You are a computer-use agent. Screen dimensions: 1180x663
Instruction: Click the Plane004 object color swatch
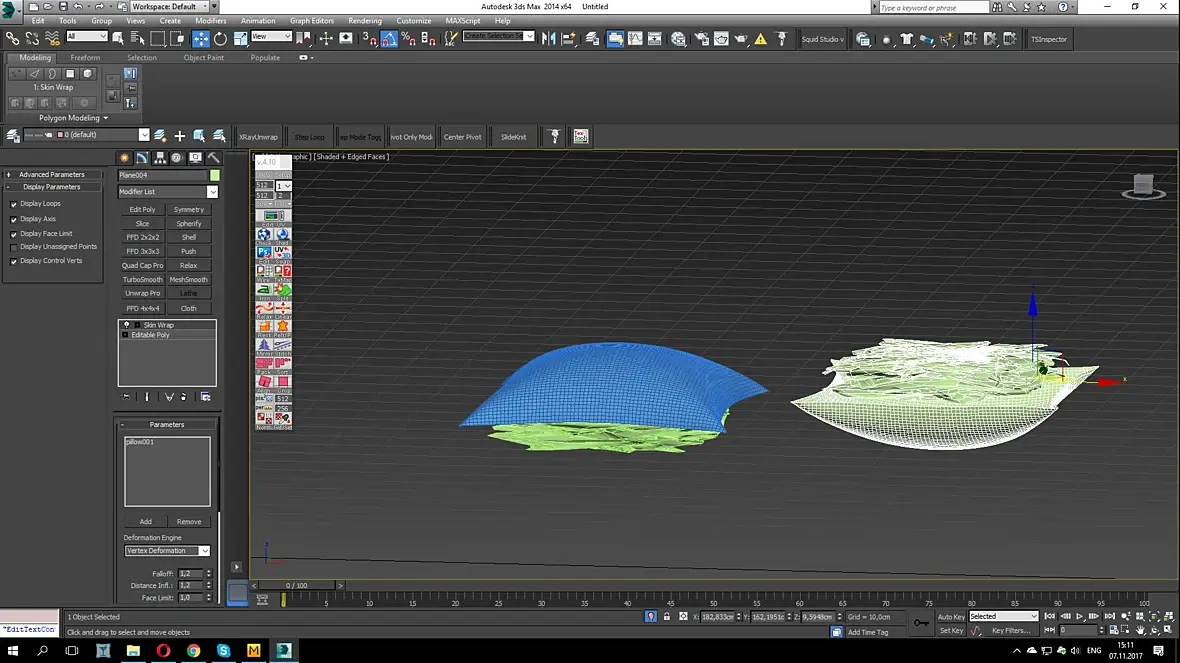pos(215,175)
